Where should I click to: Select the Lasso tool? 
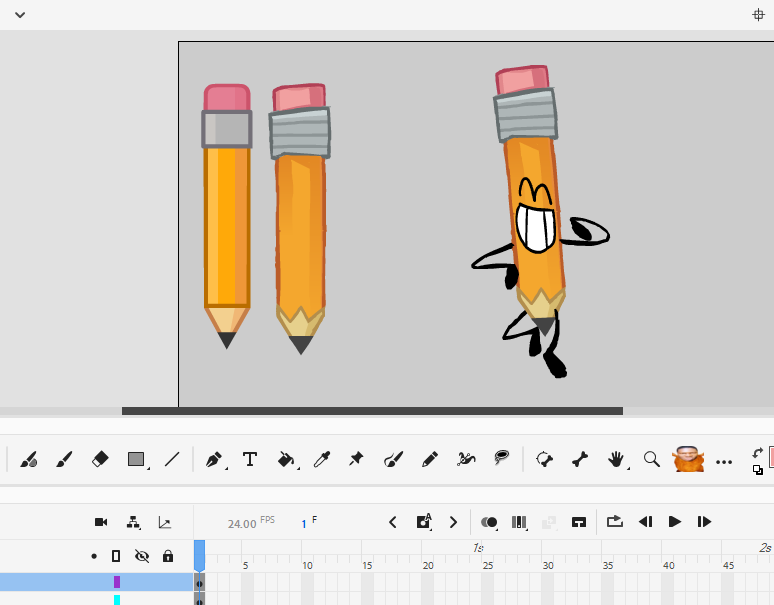click(502, 458)
